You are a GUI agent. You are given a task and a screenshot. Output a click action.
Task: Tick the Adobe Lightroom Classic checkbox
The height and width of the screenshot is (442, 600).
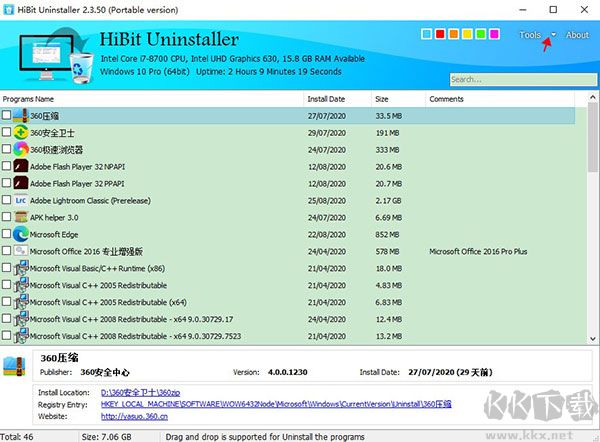coord(6,199)
